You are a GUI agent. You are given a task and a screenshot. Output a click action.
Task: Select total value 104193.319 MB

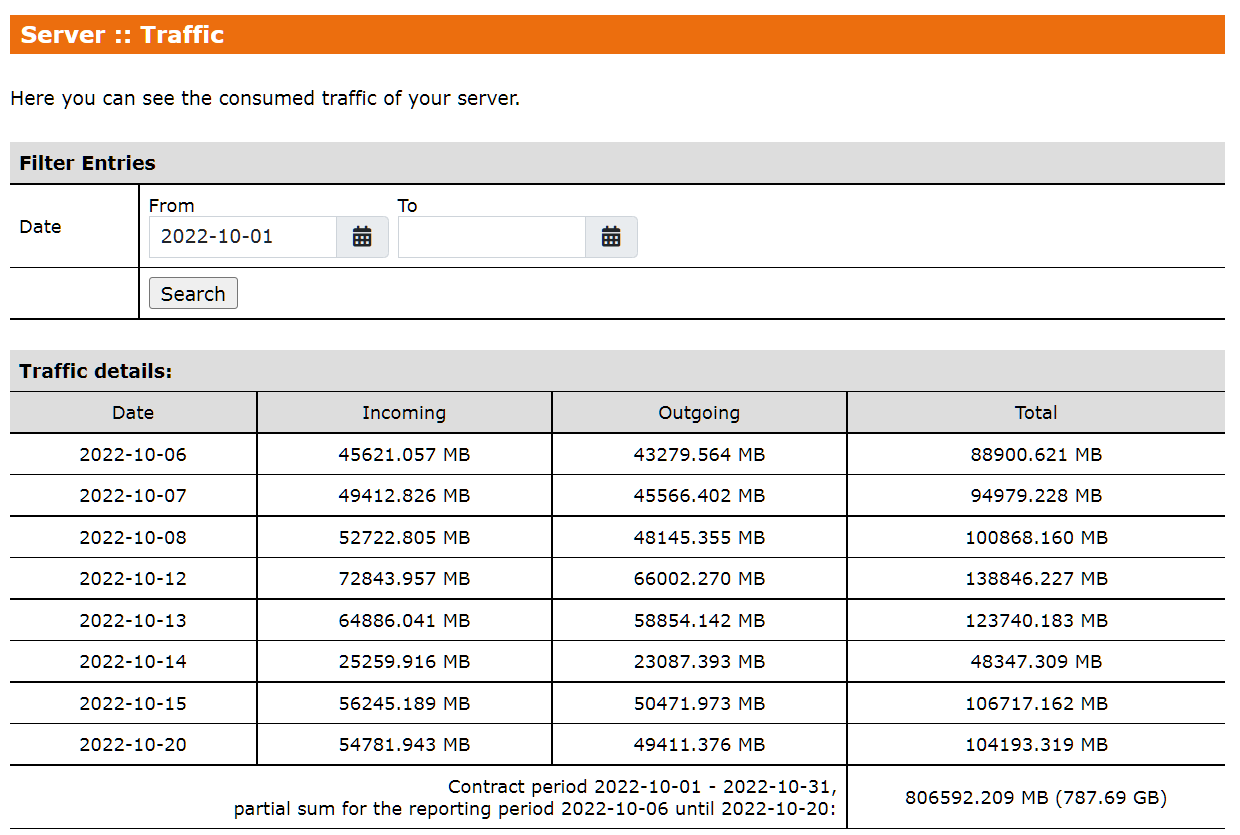pos(1036,745)
